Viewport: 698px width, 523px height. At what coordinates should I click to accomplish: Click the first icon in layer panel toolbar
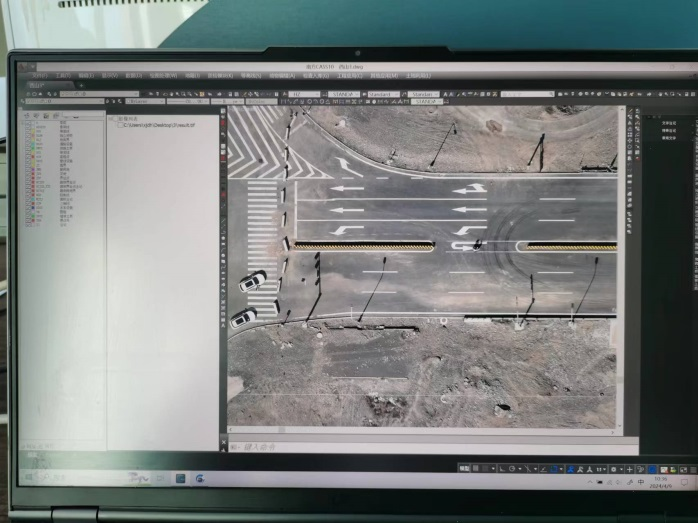(x=26, y=114)
